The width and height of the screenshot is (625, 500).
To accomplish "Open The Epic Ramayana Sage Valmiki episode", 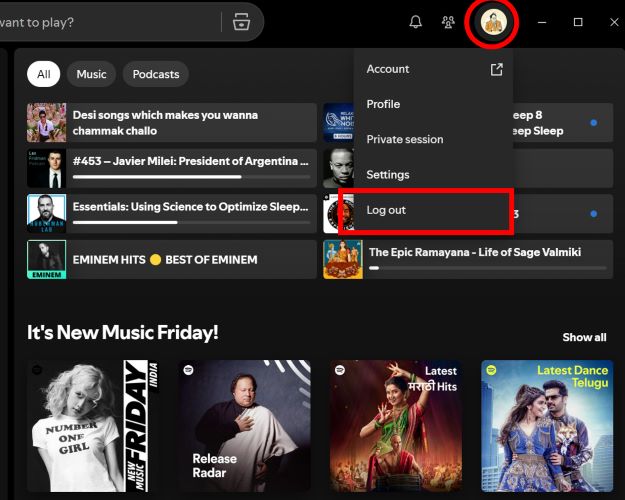I will pos(468,260).
